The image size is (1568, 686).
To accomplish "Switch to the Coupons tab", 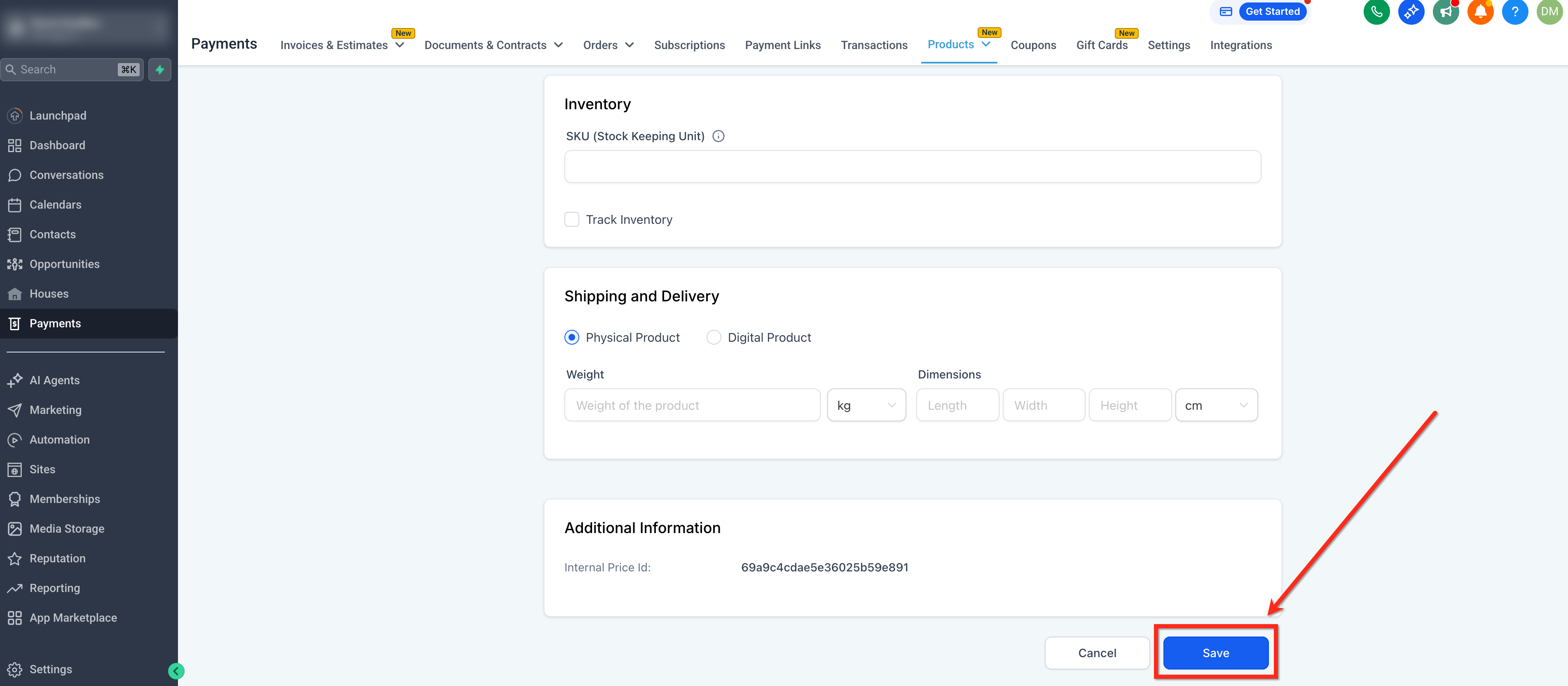I will pyautogui.click(x=1033, y=45).
